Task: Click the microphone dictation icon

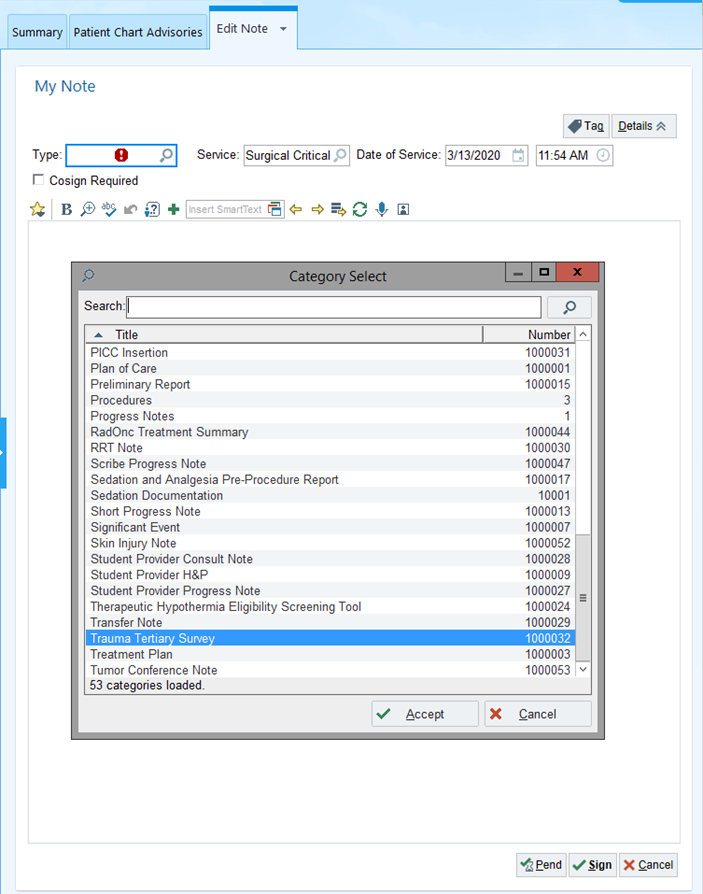Action: coord(381,210)
